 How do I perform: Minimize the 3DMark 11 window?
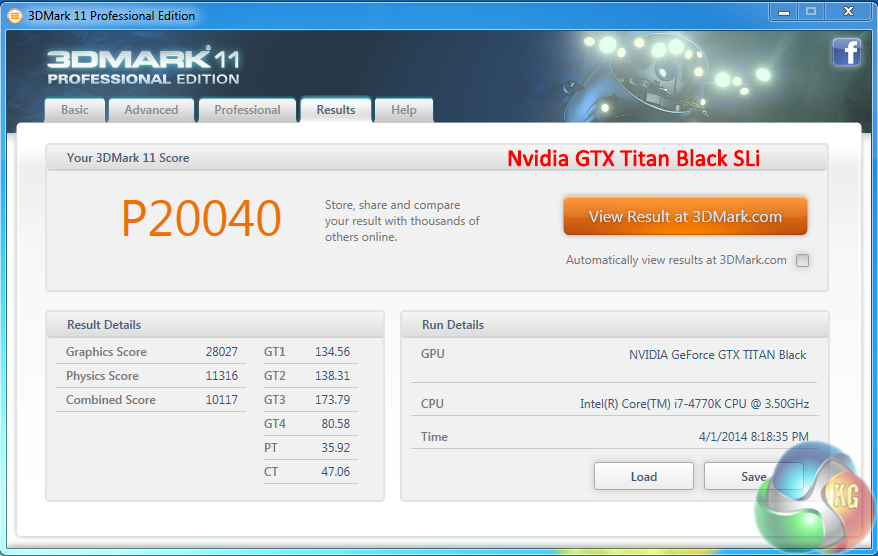click(784, 12)
